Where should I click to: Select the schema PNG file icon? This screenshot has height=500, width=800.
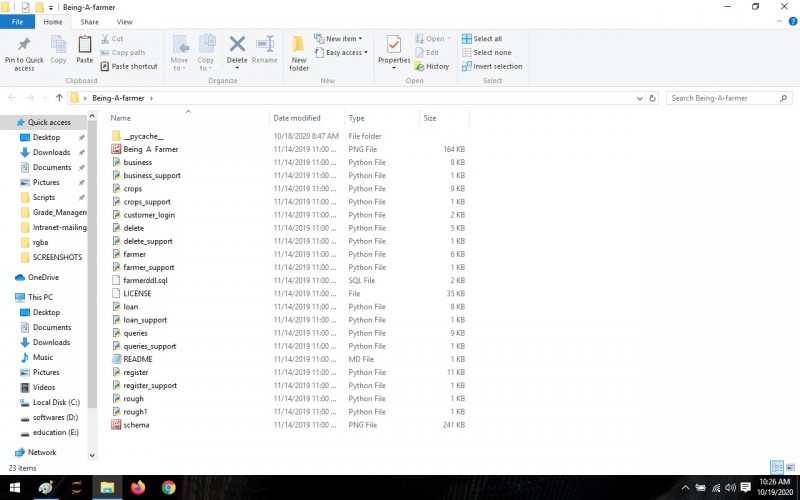116,425
